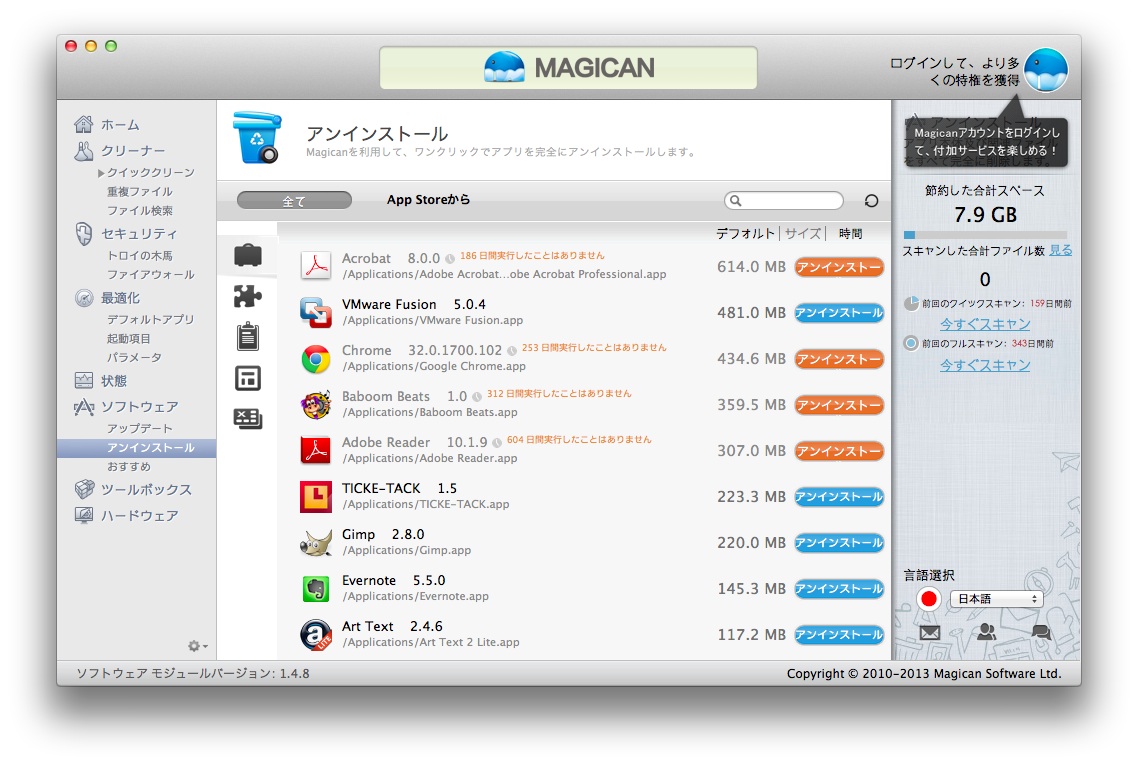This screenshot has height=765, width=1138.
Task: Click the Japan flag language icon
Action: [928, 599]
